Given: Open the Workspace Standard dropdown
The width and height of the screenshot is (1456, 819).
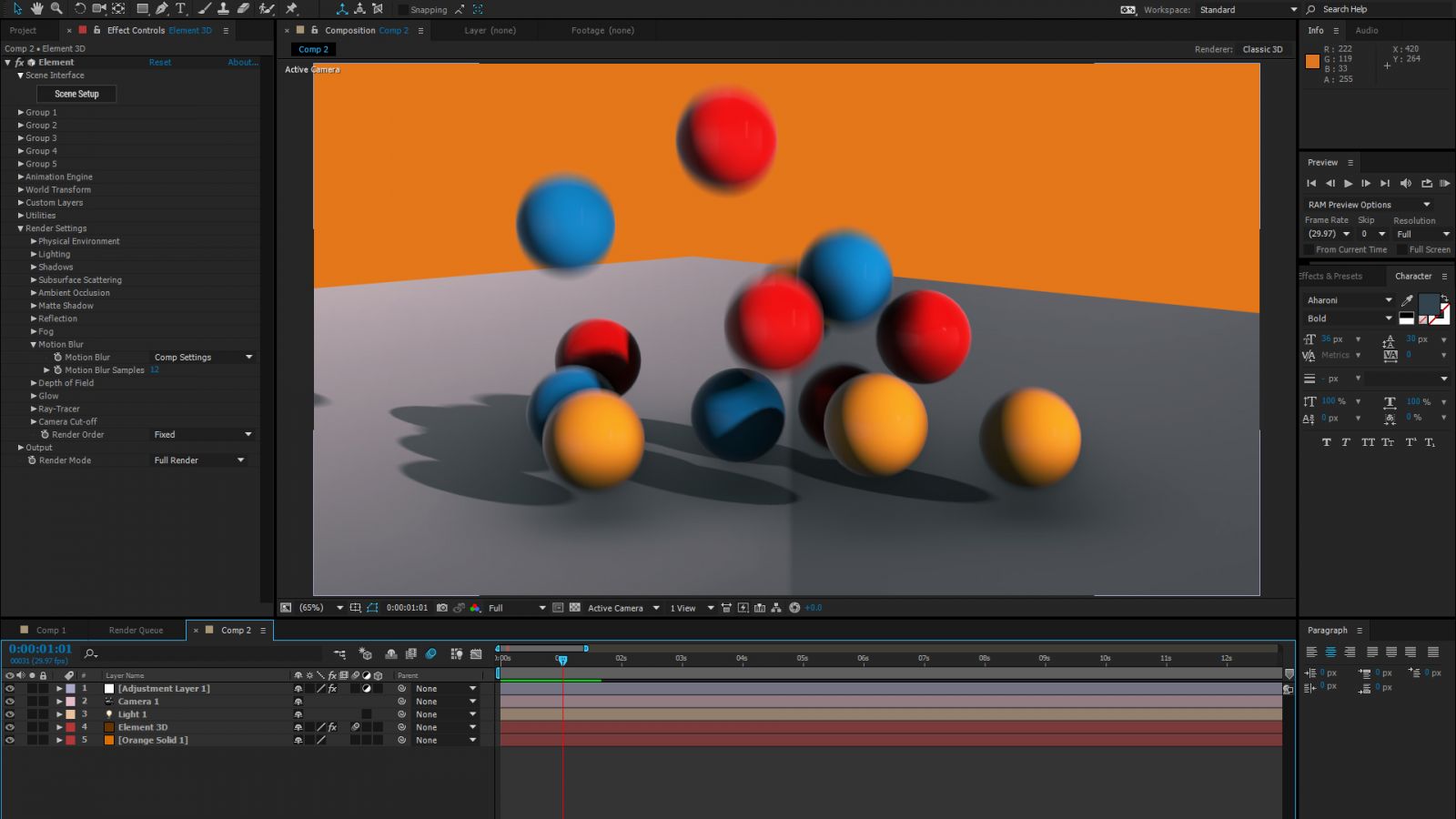Looking at the screenshot, I should tap(1248, 10).
